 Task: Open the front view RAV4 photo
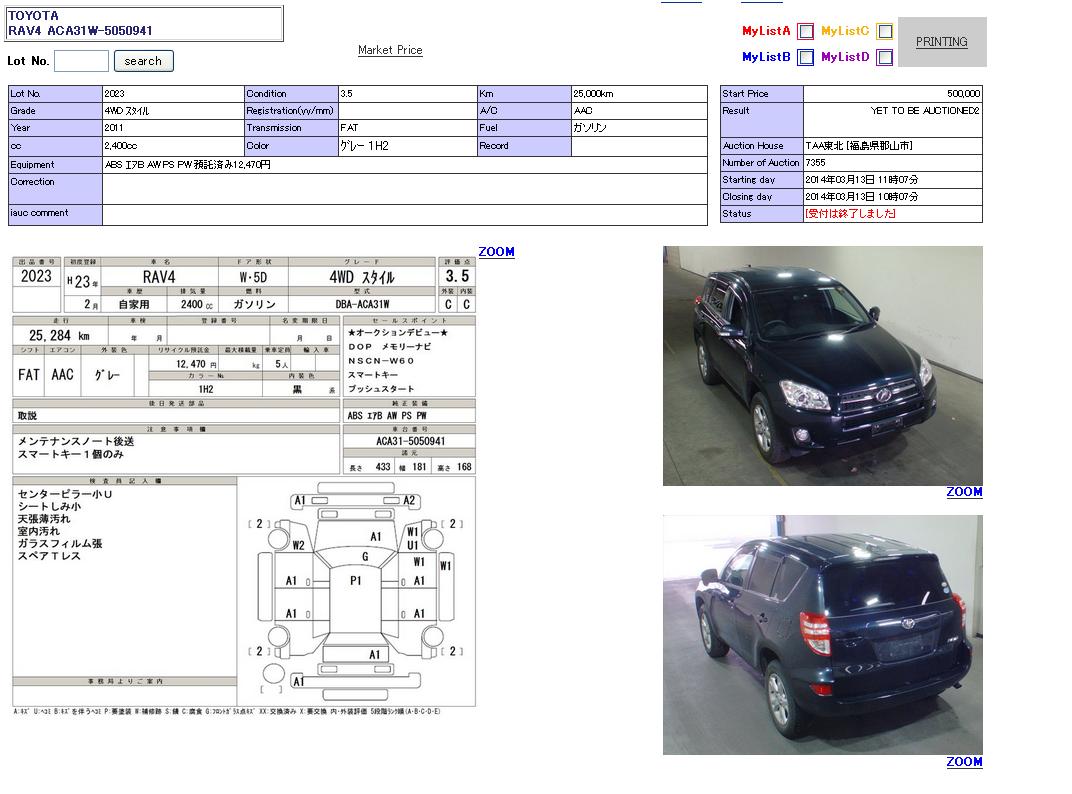click(x=822, y=366)
